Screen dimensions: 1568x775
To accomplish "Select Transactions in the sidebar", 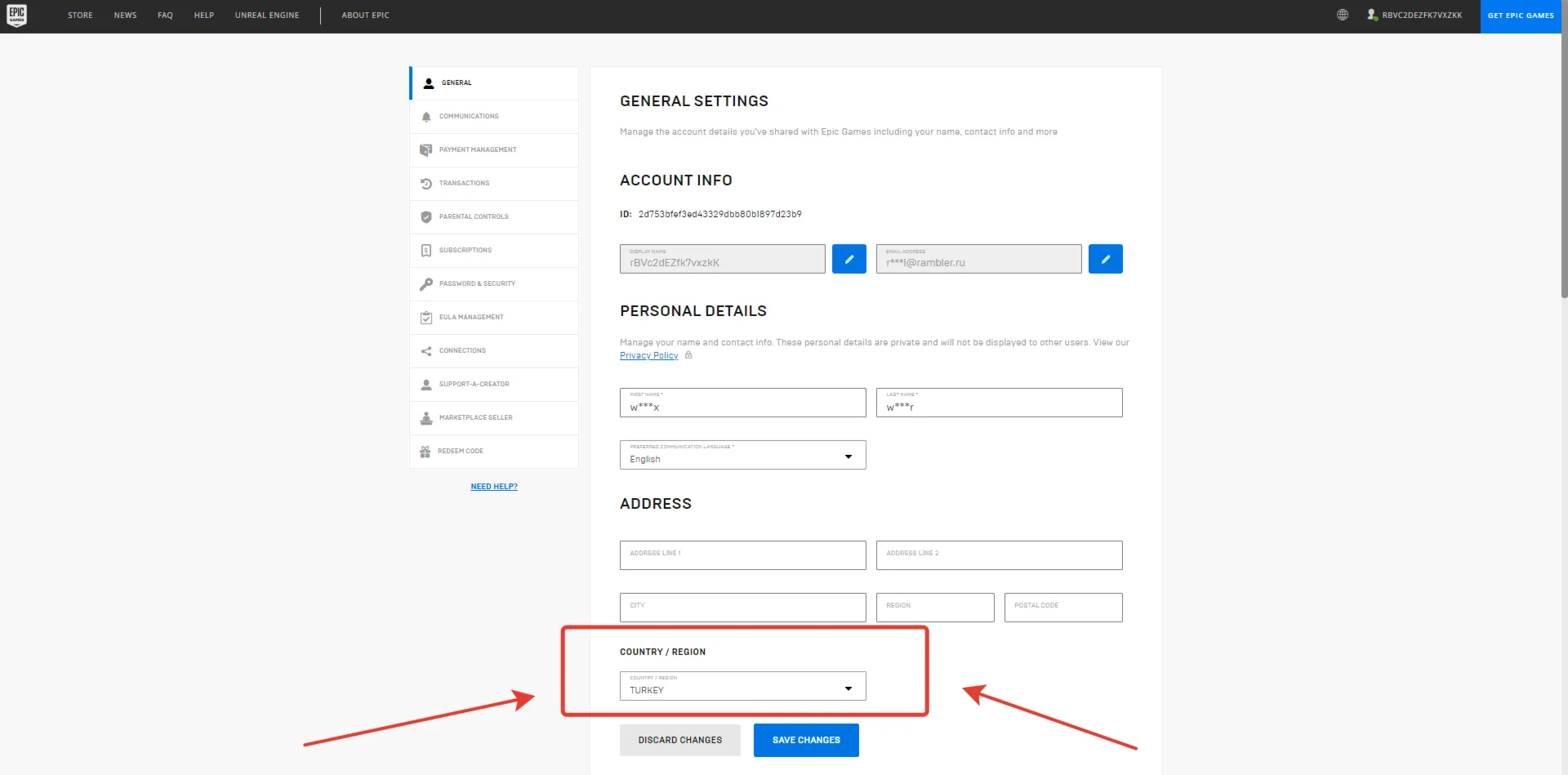I will coord(464,184).
